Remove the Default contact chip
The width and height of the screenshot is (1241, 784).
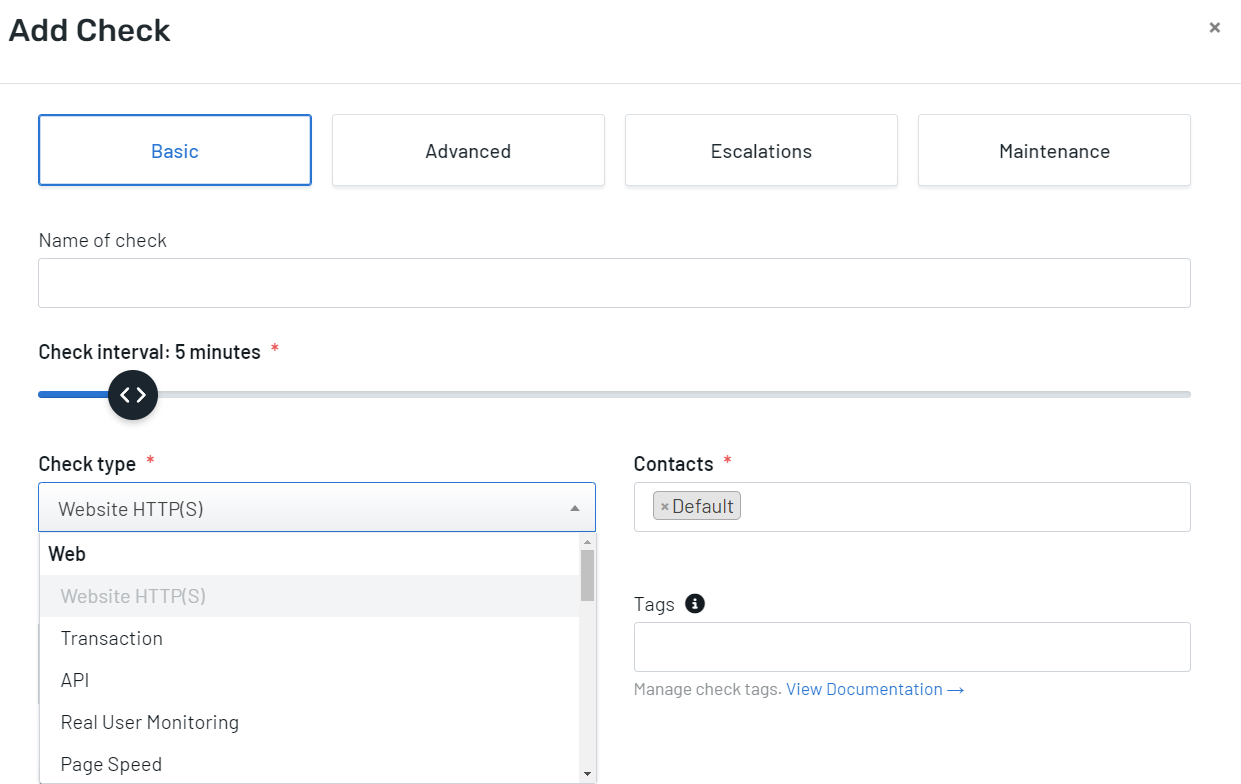pos(665,505)
